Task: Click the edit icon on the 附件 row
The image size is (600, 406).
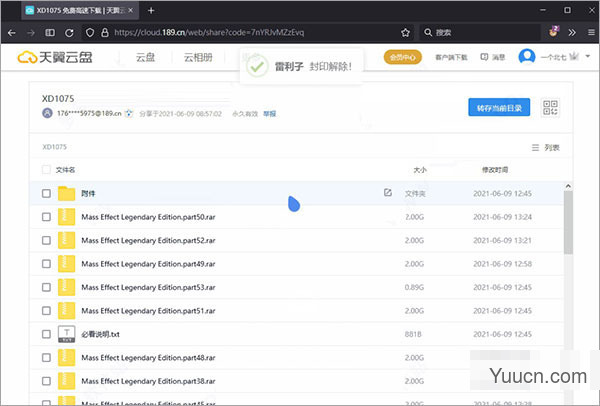Action: pyautogui.click(x=388, y=192)
